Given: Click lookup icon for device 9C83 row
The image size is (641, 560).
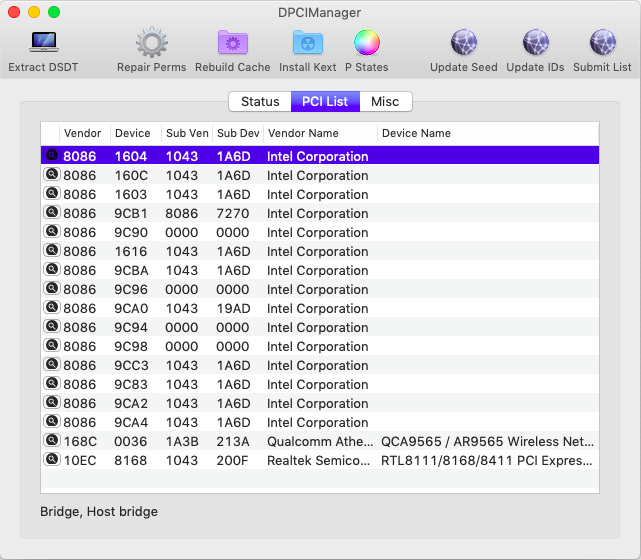Looking at the screenshot, I should pyautogui.click(x=52, y=383).
